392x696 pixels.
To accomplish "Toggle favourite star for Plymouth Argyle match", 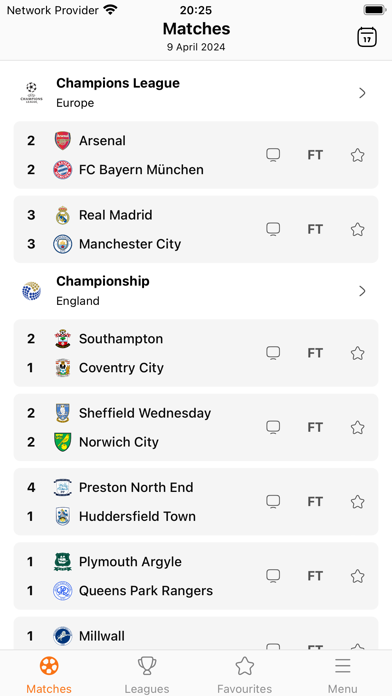I will pos(357,576).
